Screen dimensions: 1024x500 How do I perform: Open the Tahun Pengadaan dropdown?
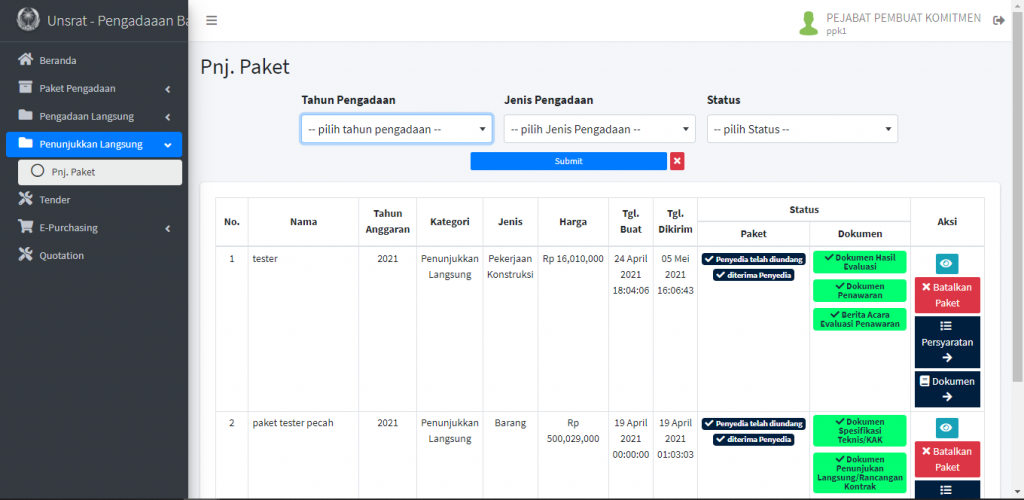[x=397, y=129]
